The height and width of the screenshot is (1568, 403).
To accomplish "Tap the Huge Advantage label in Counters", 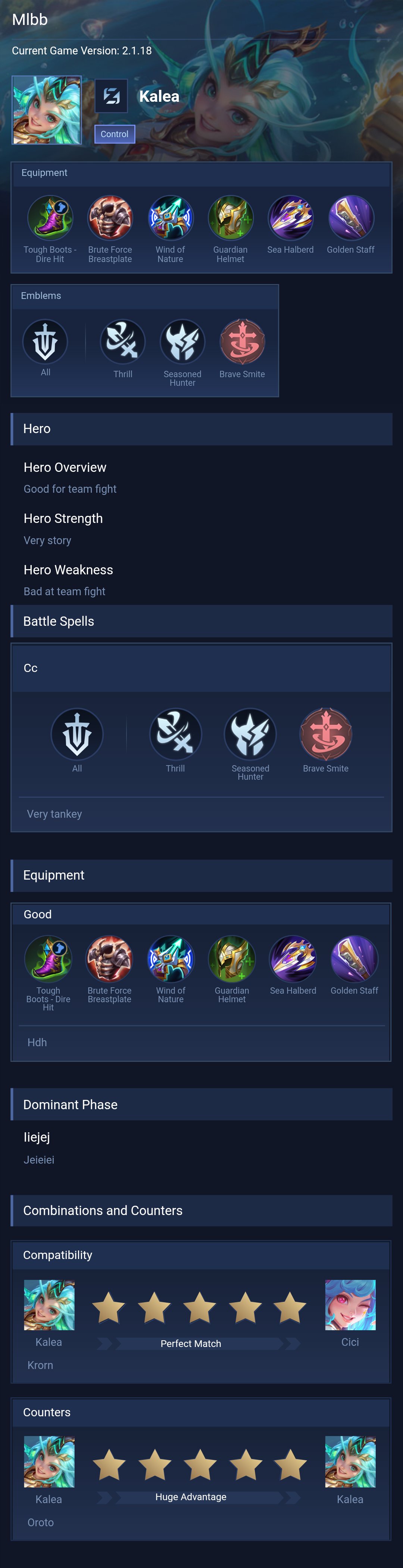I will coord(191,1497).
